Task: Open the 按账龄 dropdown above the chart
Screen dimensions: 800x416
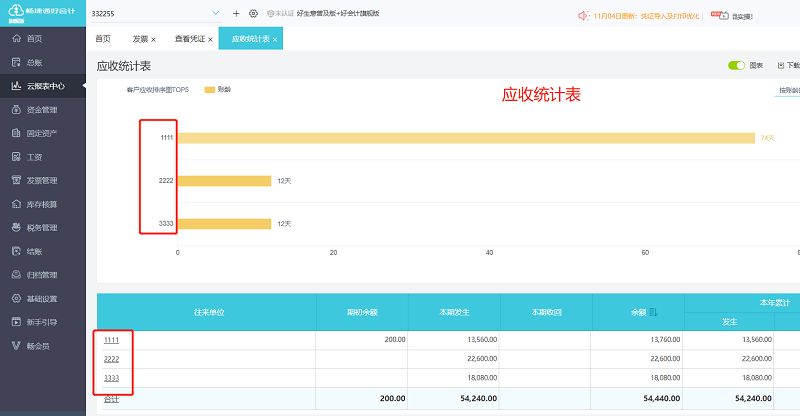Action: [x=788, y=90]
